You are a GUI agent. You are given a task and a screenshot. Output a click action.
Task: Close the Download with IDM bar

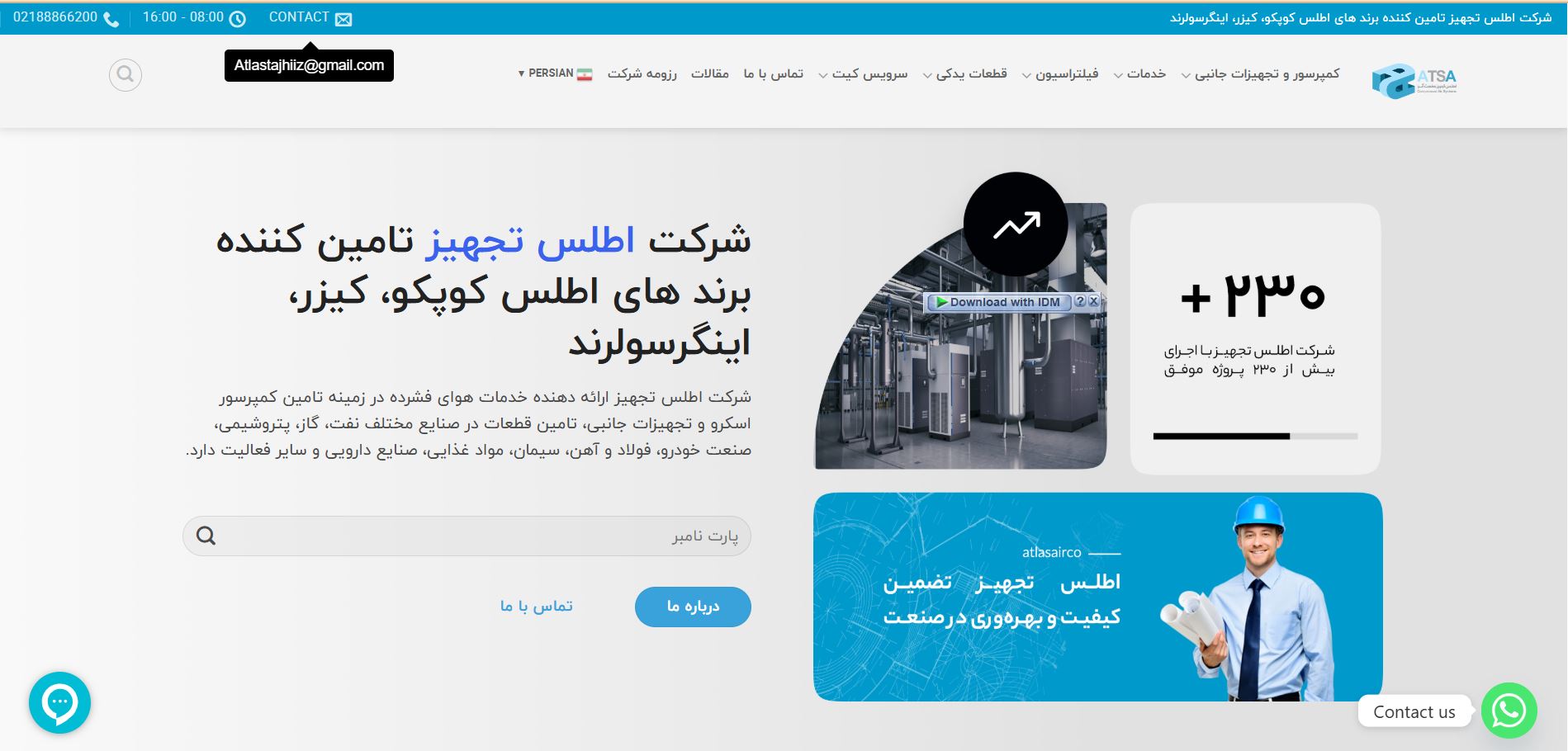tap(1093, 301)
